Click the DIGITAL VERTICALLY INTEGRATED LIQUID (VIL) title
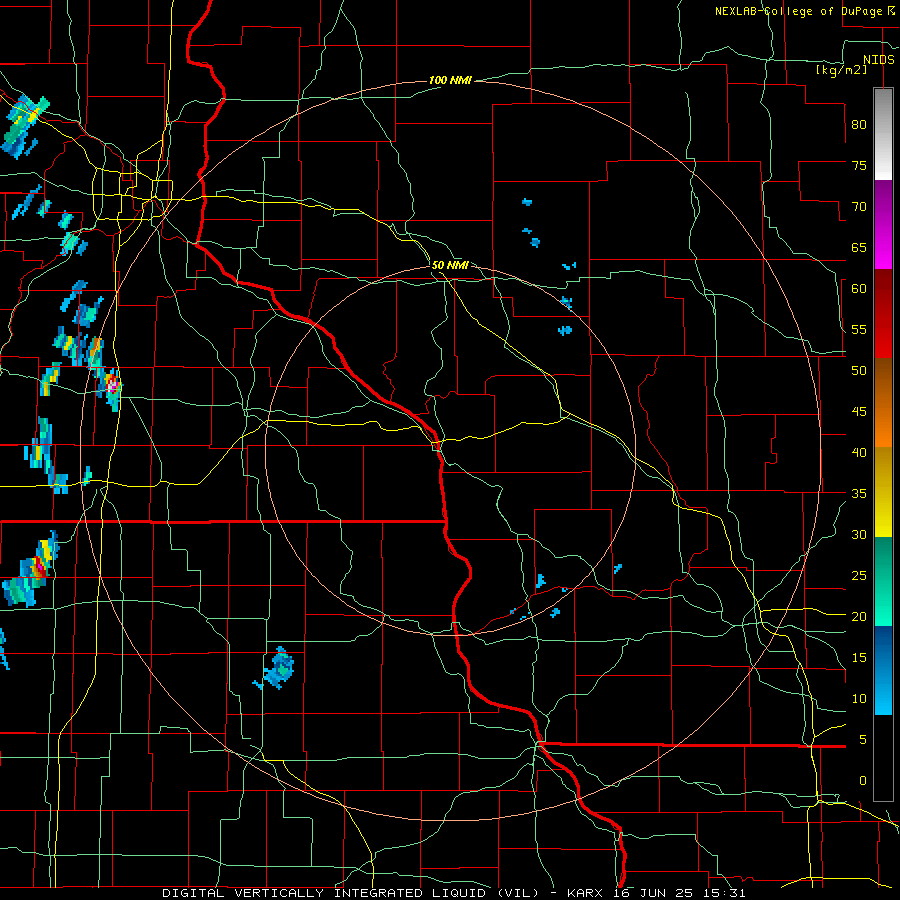This screenshot has width=900, height=900. (x=350, y=893)
